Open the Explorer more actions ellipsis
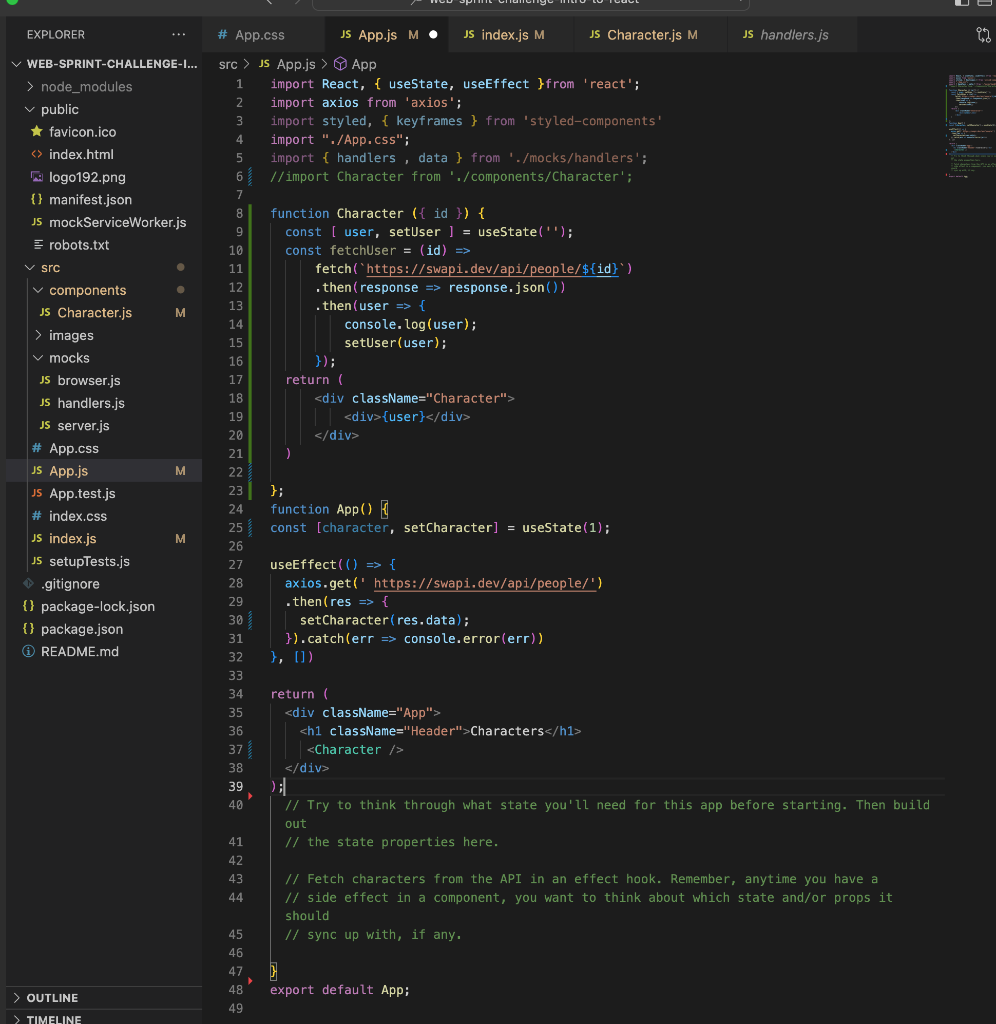This screenshot has width=996, height=1024. (x=179, y=34)
